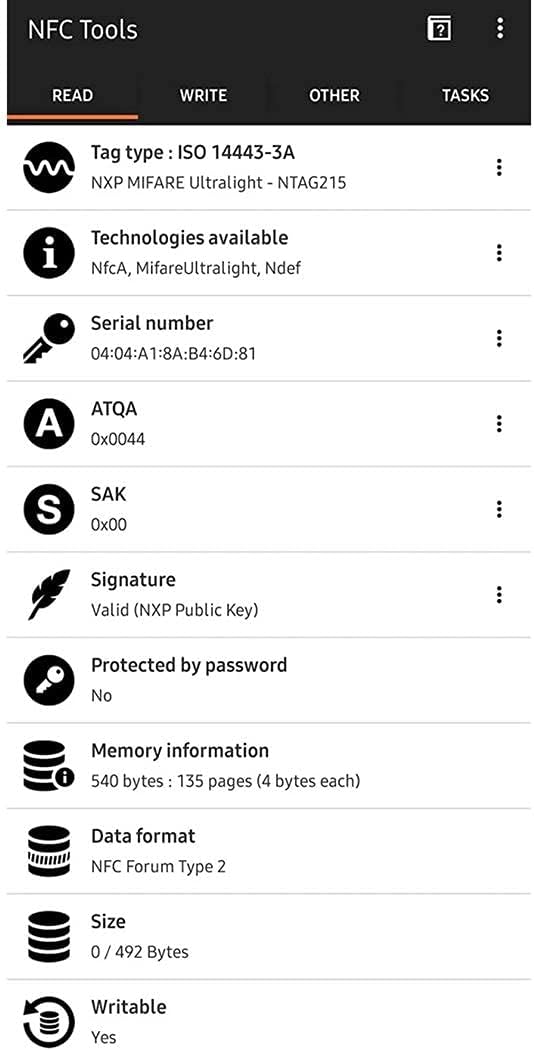
Task: Switch to the TASKS tab
Action: pyautogui.click(x=465, y=96)
